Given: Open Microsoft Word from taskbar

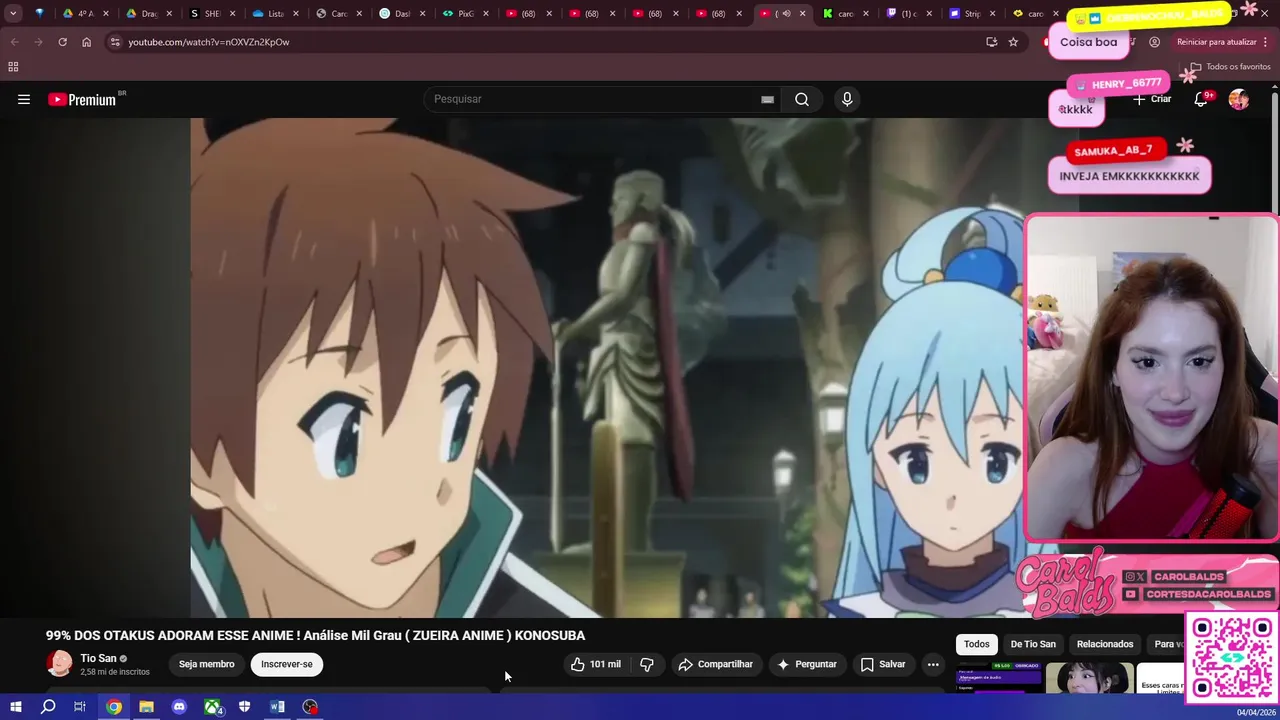Looking at the screenshot, I should coord(277,707).
